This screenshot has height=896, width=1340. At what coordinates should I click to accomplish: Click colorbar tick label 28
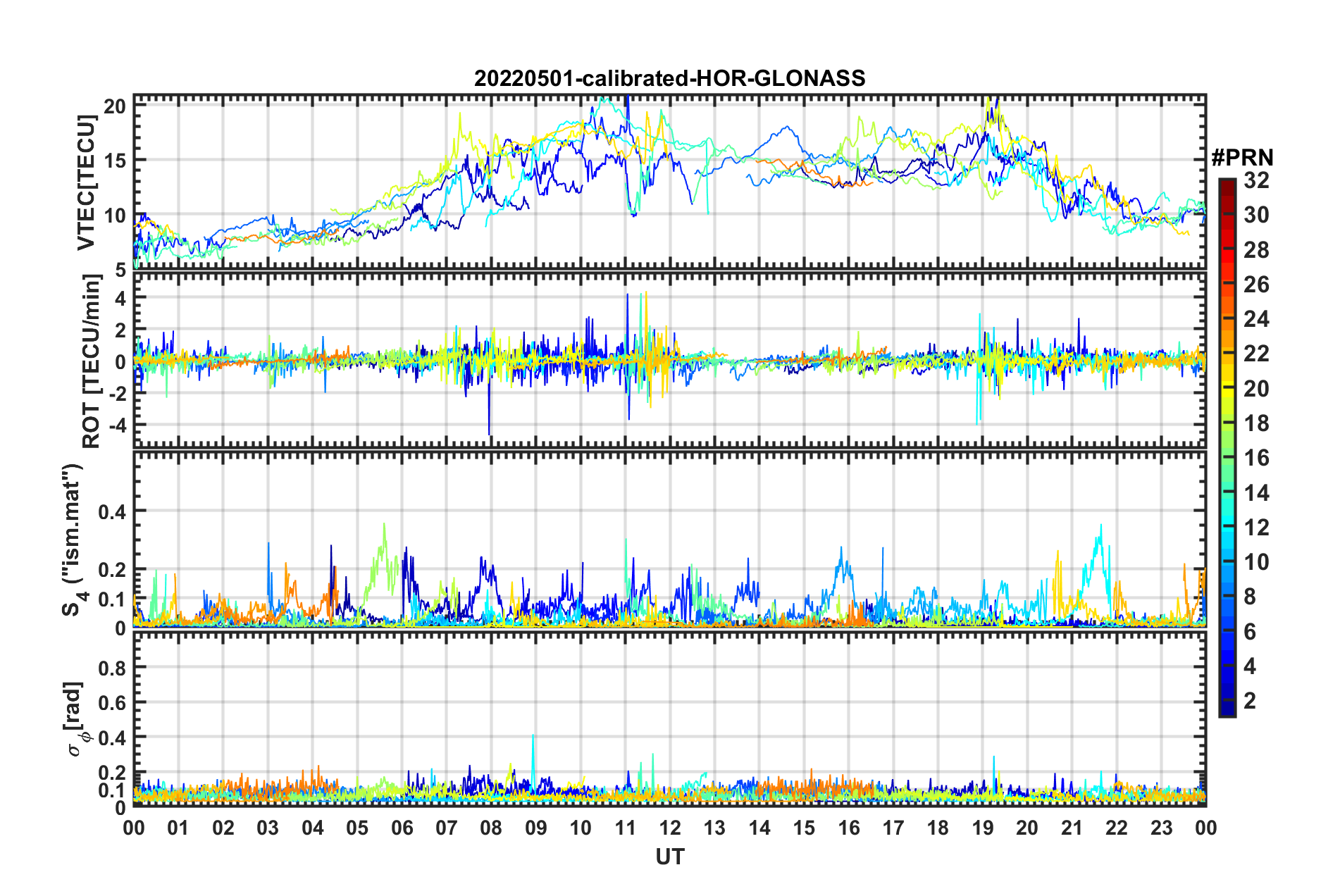(x=1256, y=250)
